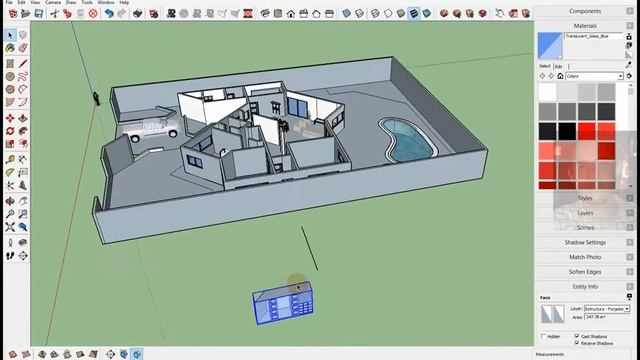Enable Shaded With Textures face style
Image resolution: width=640 pixels, height=360 pixels.
tap(414, 13)
